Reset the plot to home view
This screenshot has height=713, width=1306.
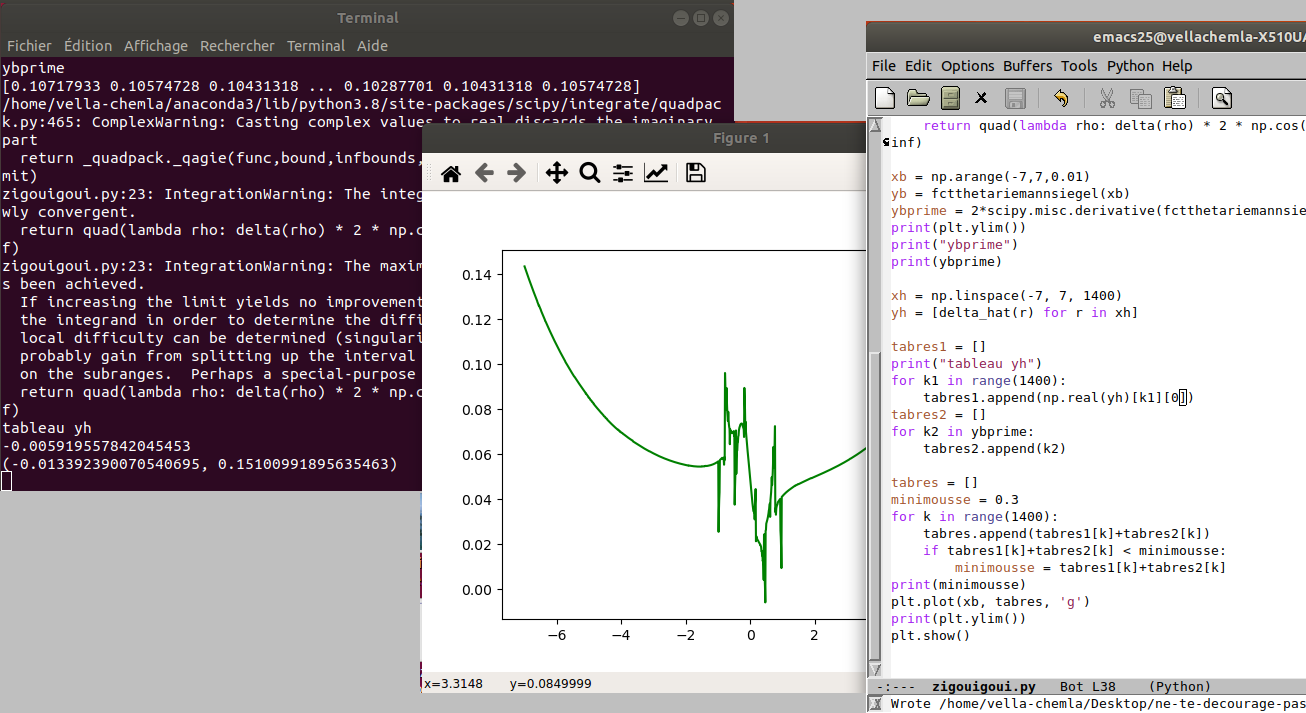point(451,173)
